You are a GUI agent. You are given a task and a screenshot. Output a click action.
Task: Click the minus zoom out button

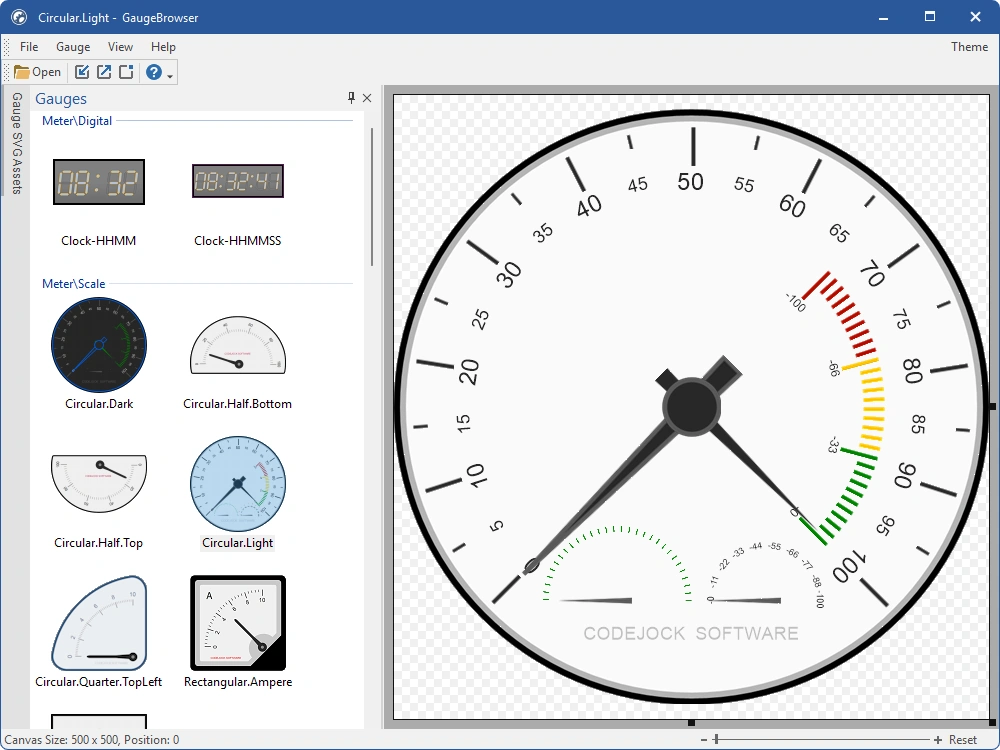click(703, 740)
